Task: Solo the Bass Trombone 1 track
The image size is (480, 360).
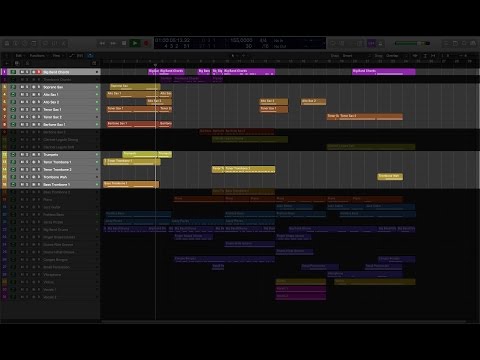Action: click(27, 185)
